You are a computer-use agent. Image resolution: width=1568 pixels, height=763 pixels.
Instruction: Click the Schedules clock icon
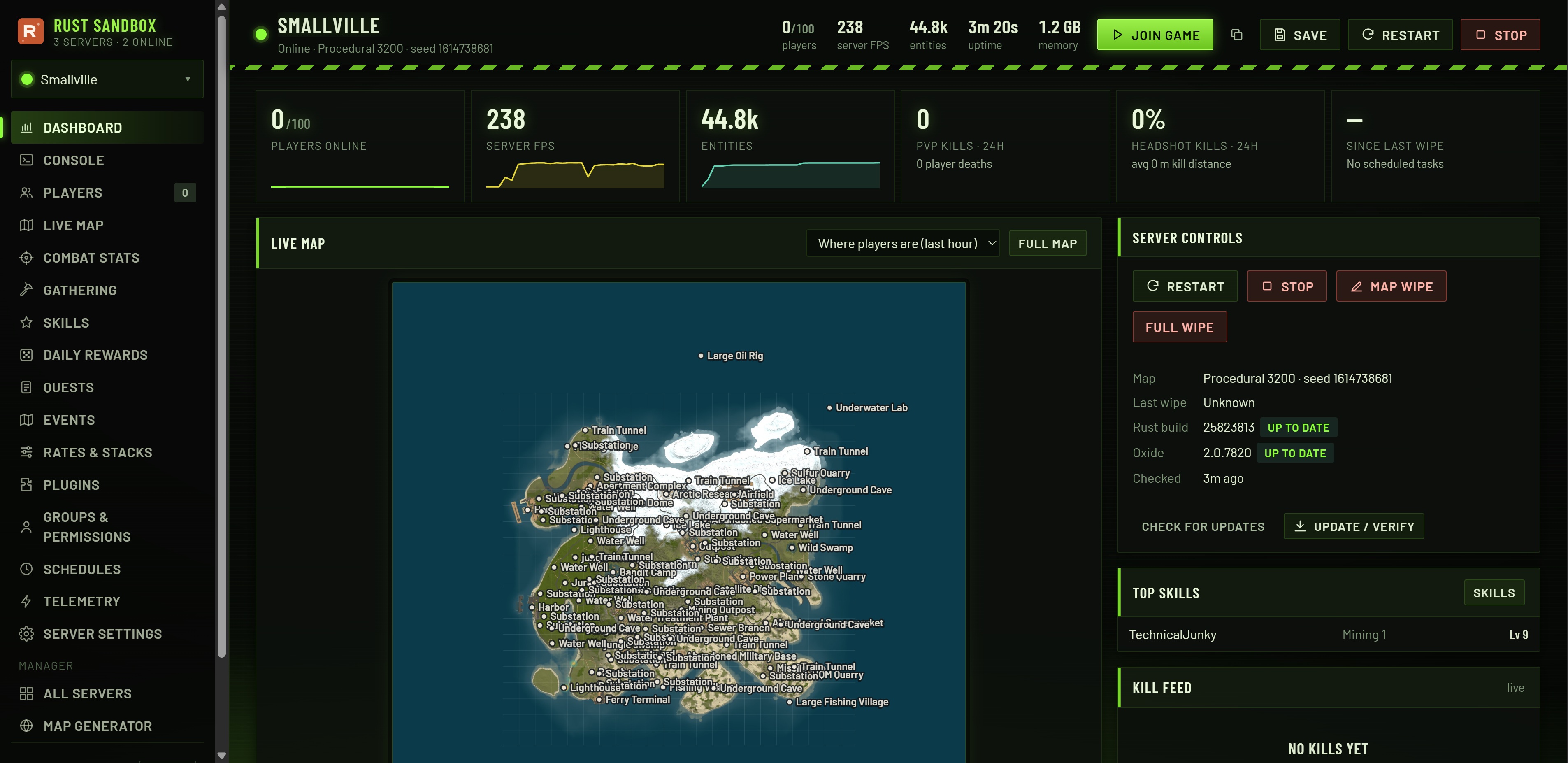(26, 569)
